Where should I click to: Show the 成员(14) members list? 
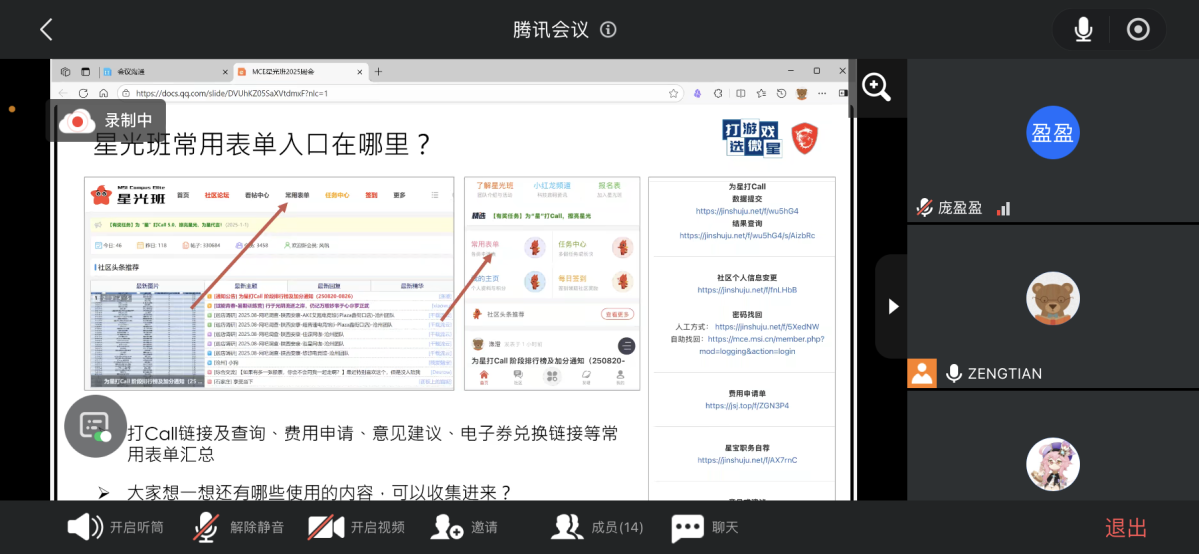[598, 527]
